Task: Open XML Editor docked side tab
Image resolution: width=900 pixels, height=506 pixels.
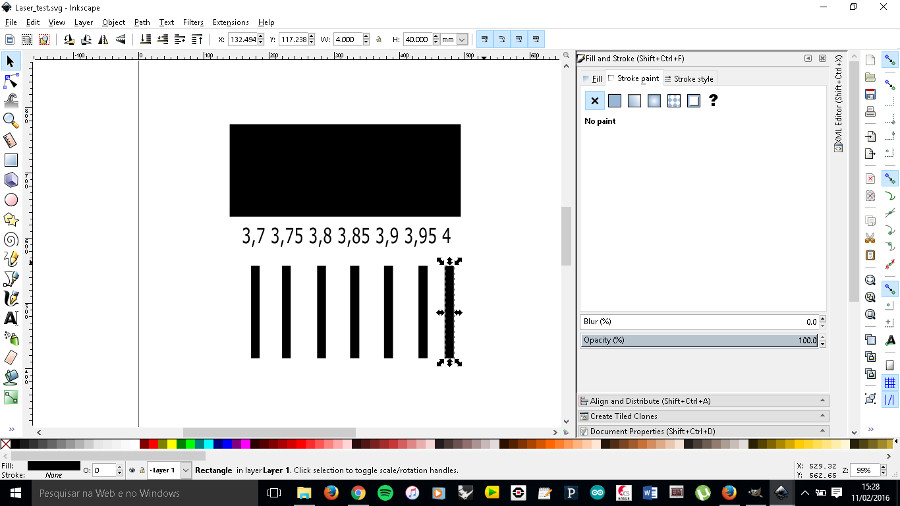Action: click(x=839, y=103)
